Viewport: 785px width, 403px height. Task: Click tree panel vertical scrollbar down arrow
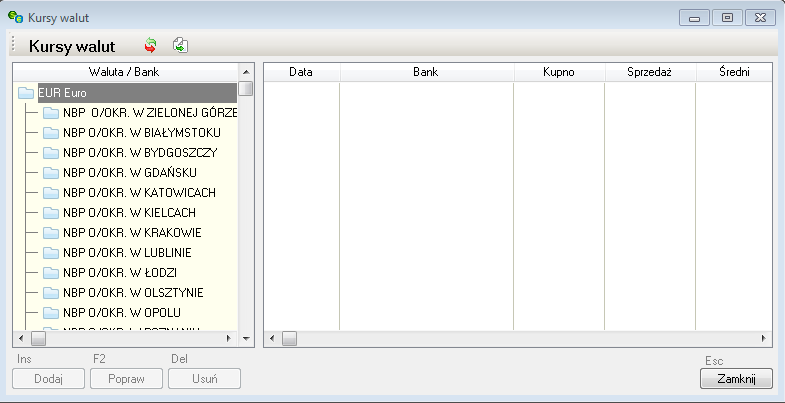(246, 338)
